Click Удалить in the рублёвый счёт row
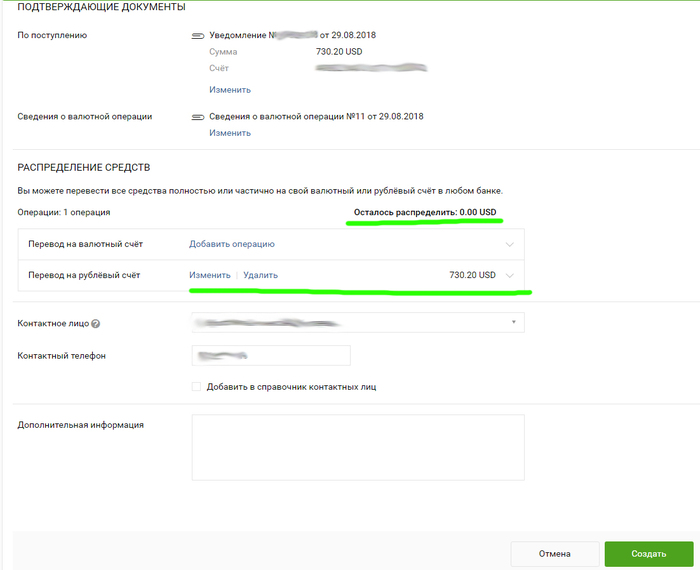The height and width of the screenshot is (570, 700). coord(260,275)
